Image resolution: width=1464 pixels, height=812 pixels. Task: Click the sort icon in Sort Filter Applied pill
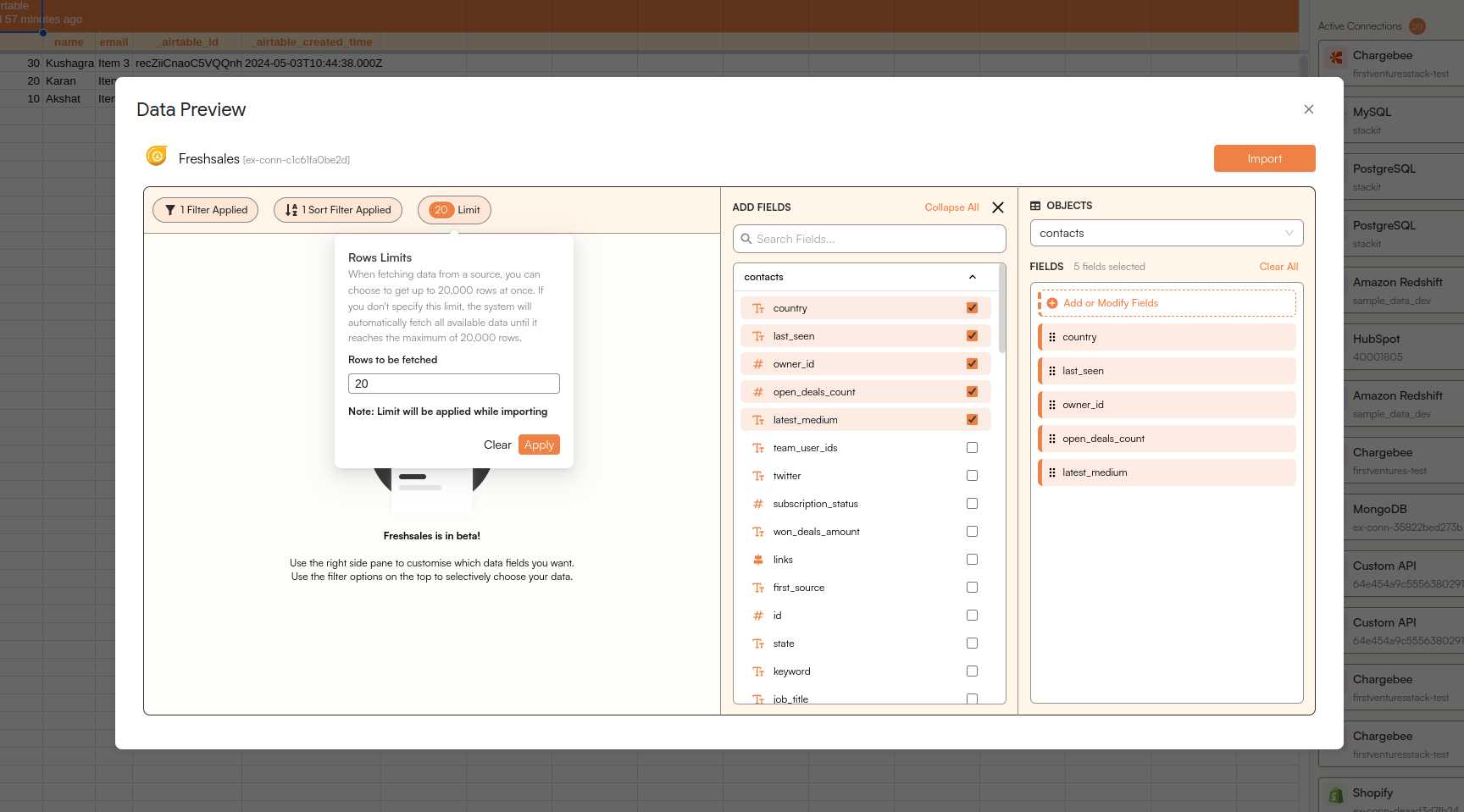[x=291, y=210]
